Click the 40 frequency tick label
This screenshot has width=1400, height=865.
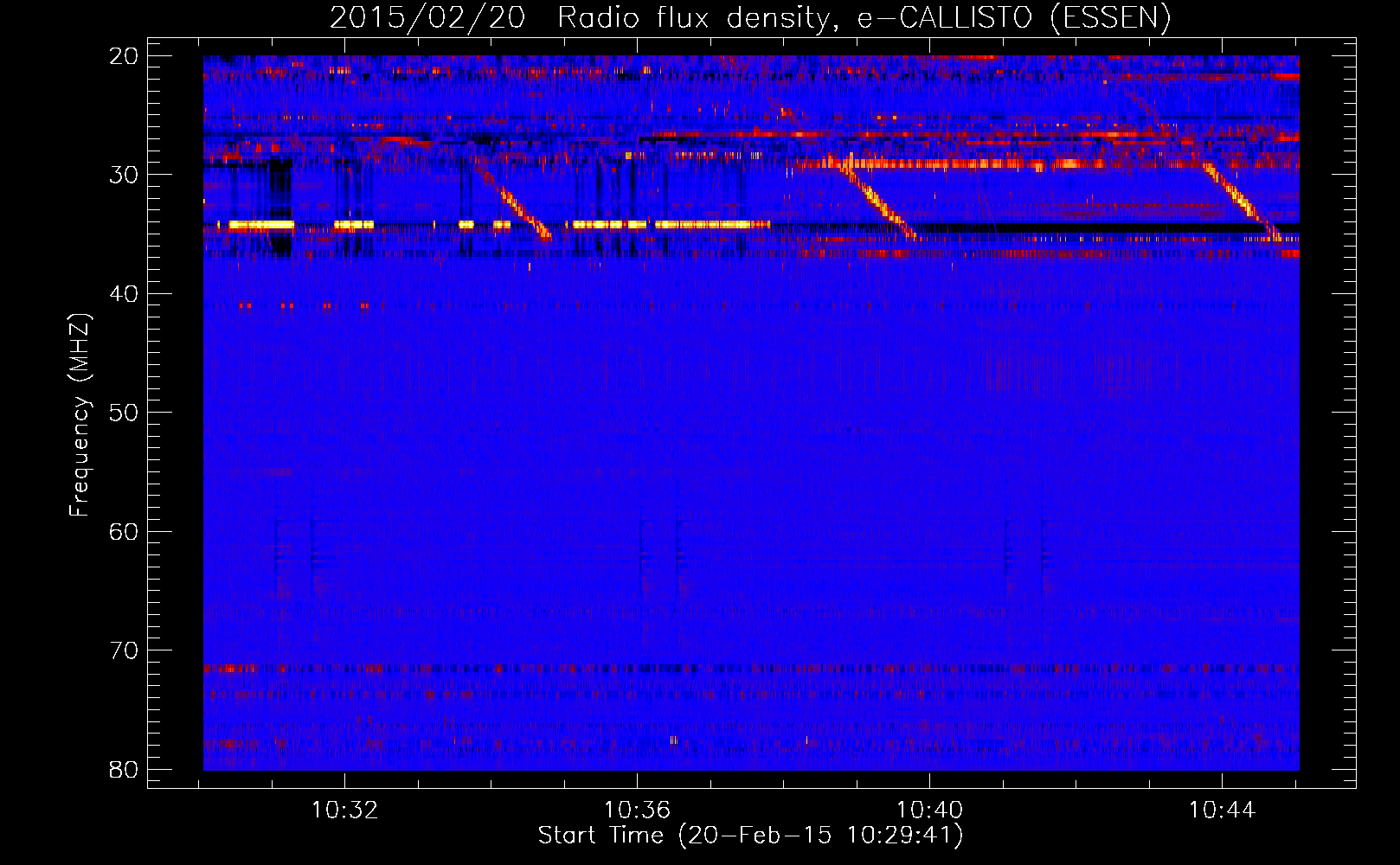[x=124, y=294]
